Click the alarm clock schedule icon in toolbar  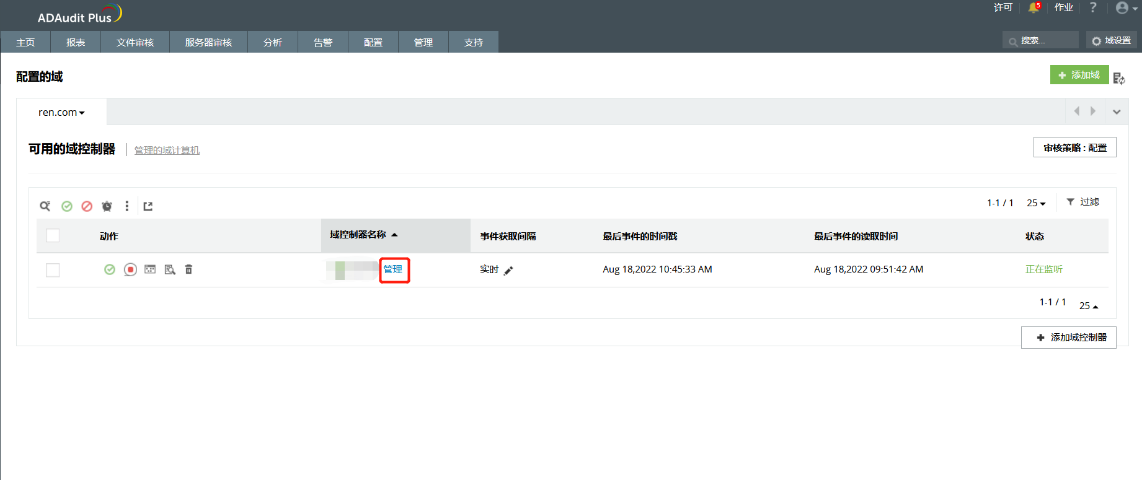pyautogui.click(x=107, y=206)
